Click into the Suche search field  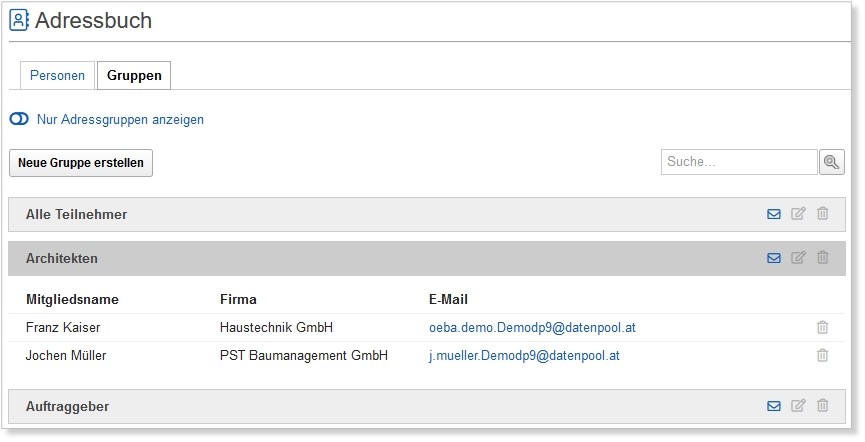tap(738, 162)
